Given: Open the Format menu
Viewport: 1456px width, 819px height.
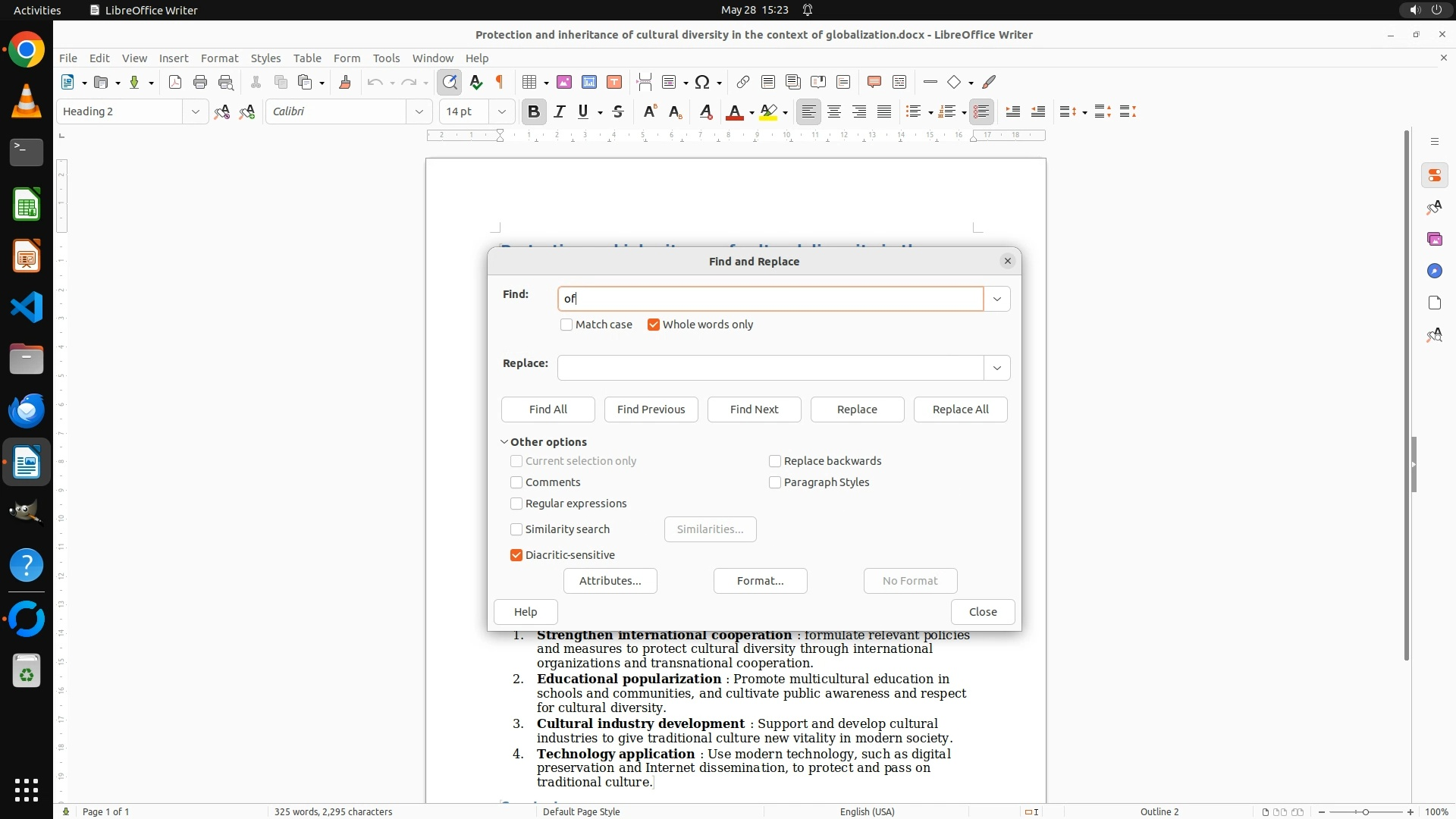Looking at the screenshot, I should tap(219, 58).
